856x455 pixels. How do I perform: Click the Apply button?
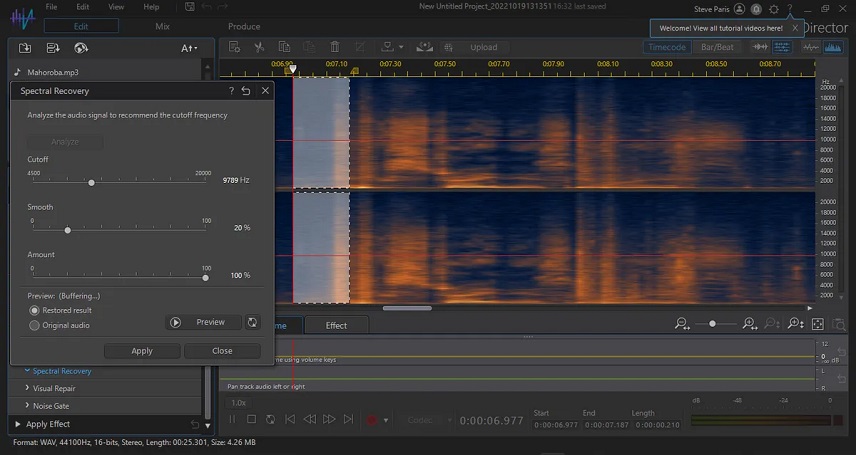142,351
